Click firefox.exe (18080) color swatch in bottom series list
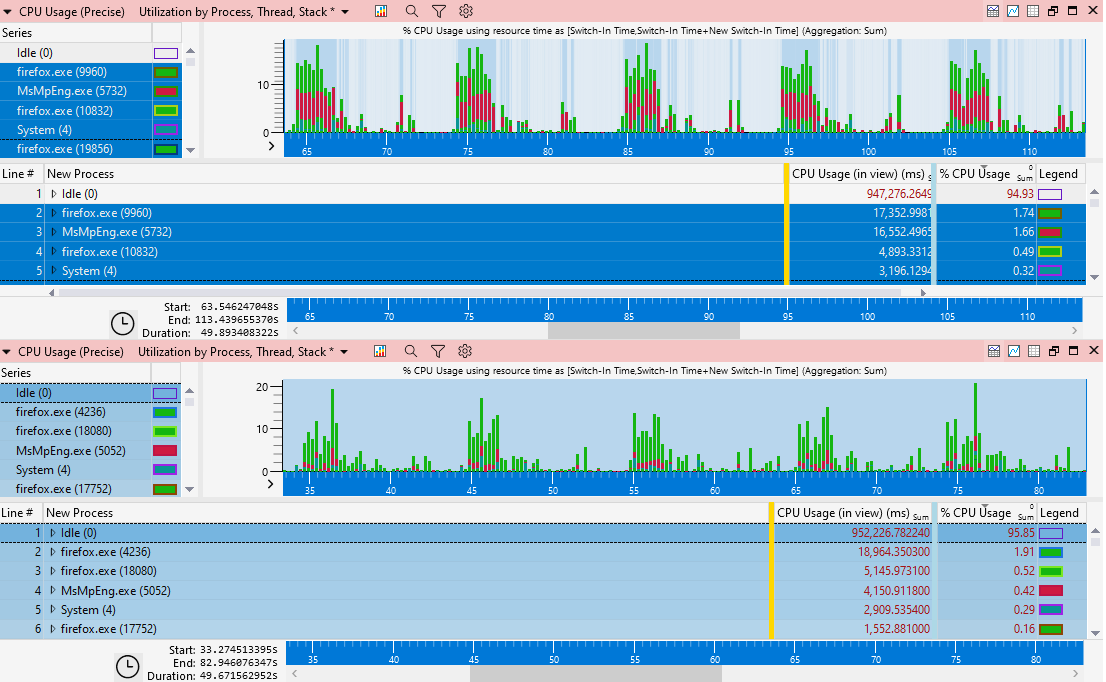1106x682 pixels. (x=165, y=431)
